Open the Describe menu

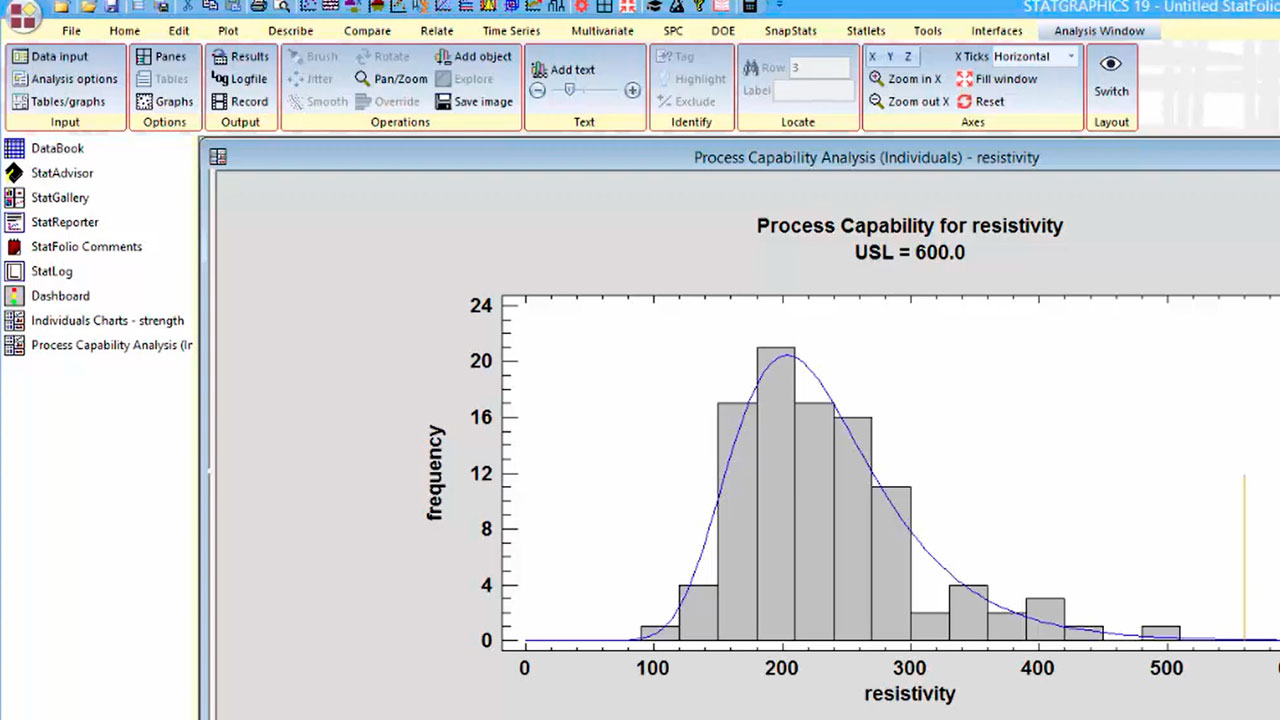tap(290, 31)
